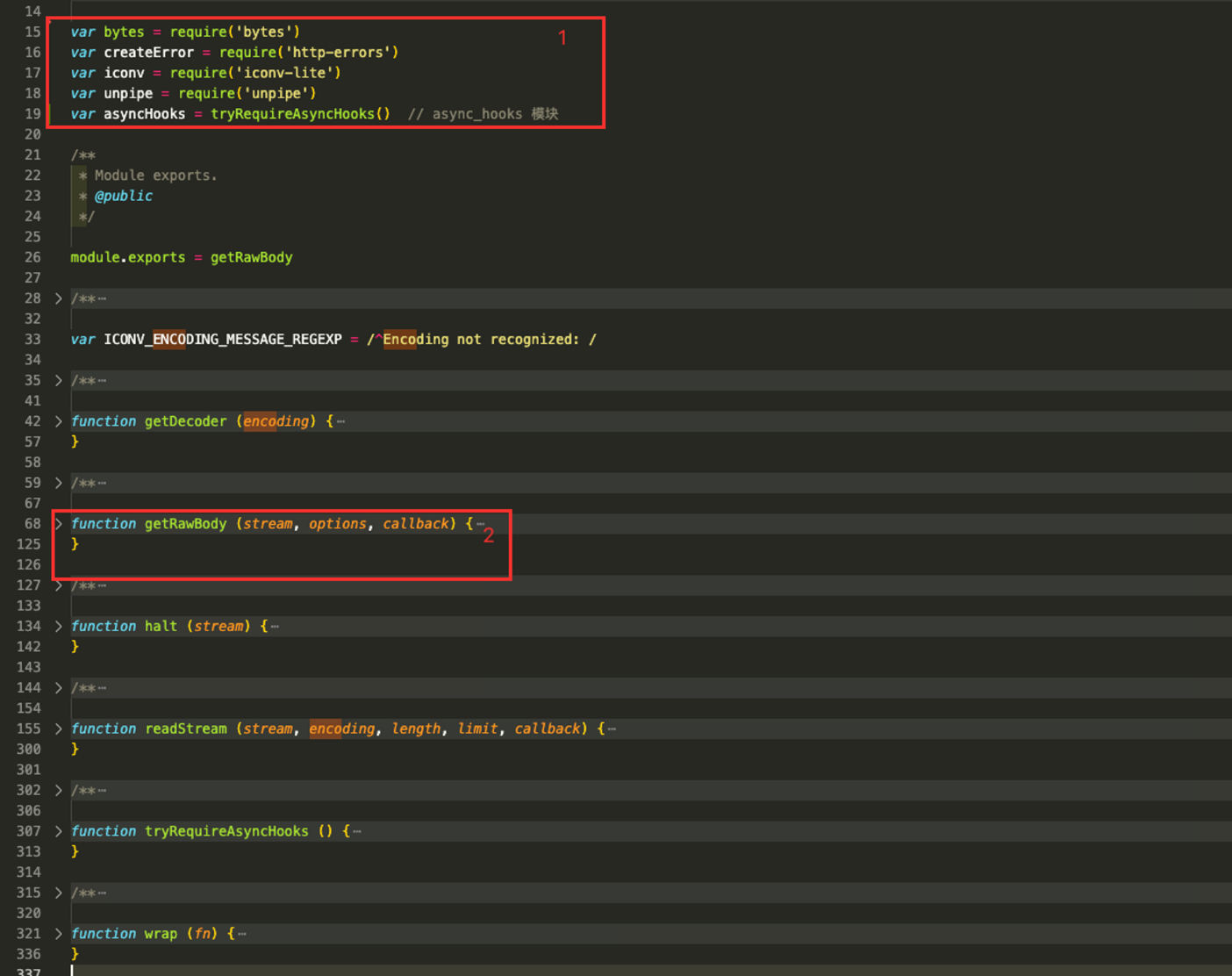The image size is (1232, 976).
Task: Unfold the getDecoder function chevron
Action: pos(59,421)
